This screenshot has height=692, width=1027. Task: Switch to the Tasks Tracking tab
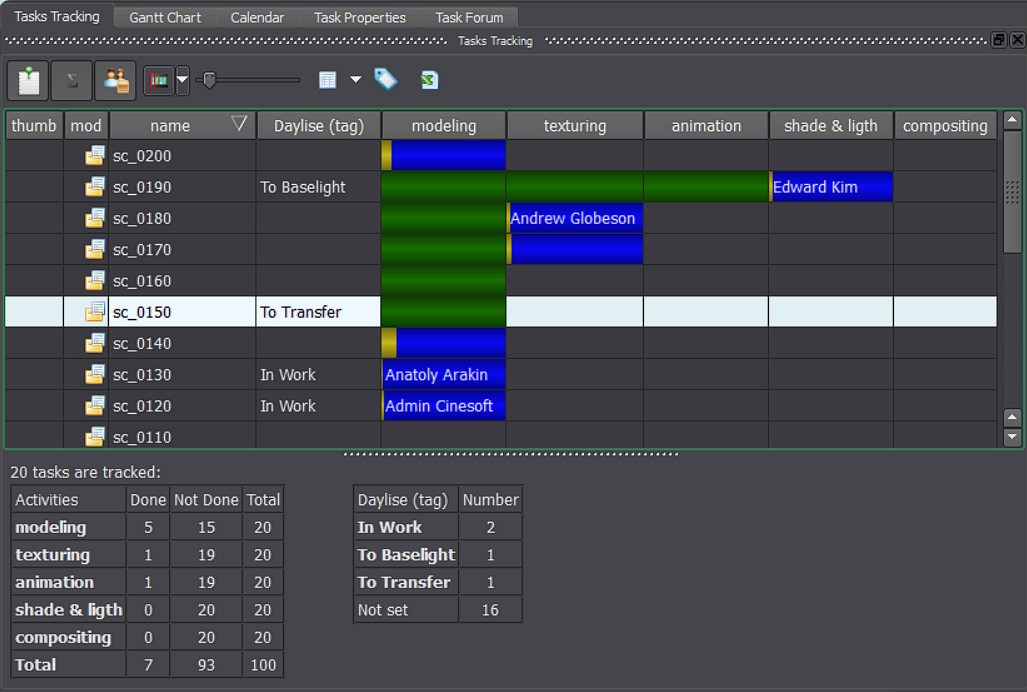tap(57, 16)
